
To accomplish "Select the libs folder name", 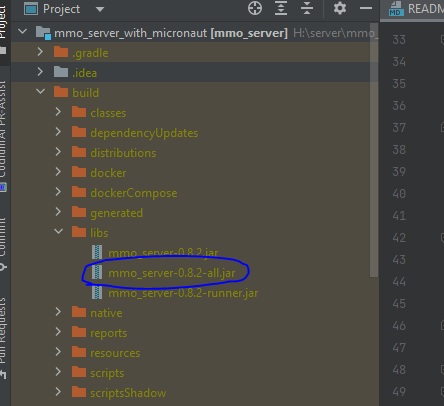I will coord(99,233).
